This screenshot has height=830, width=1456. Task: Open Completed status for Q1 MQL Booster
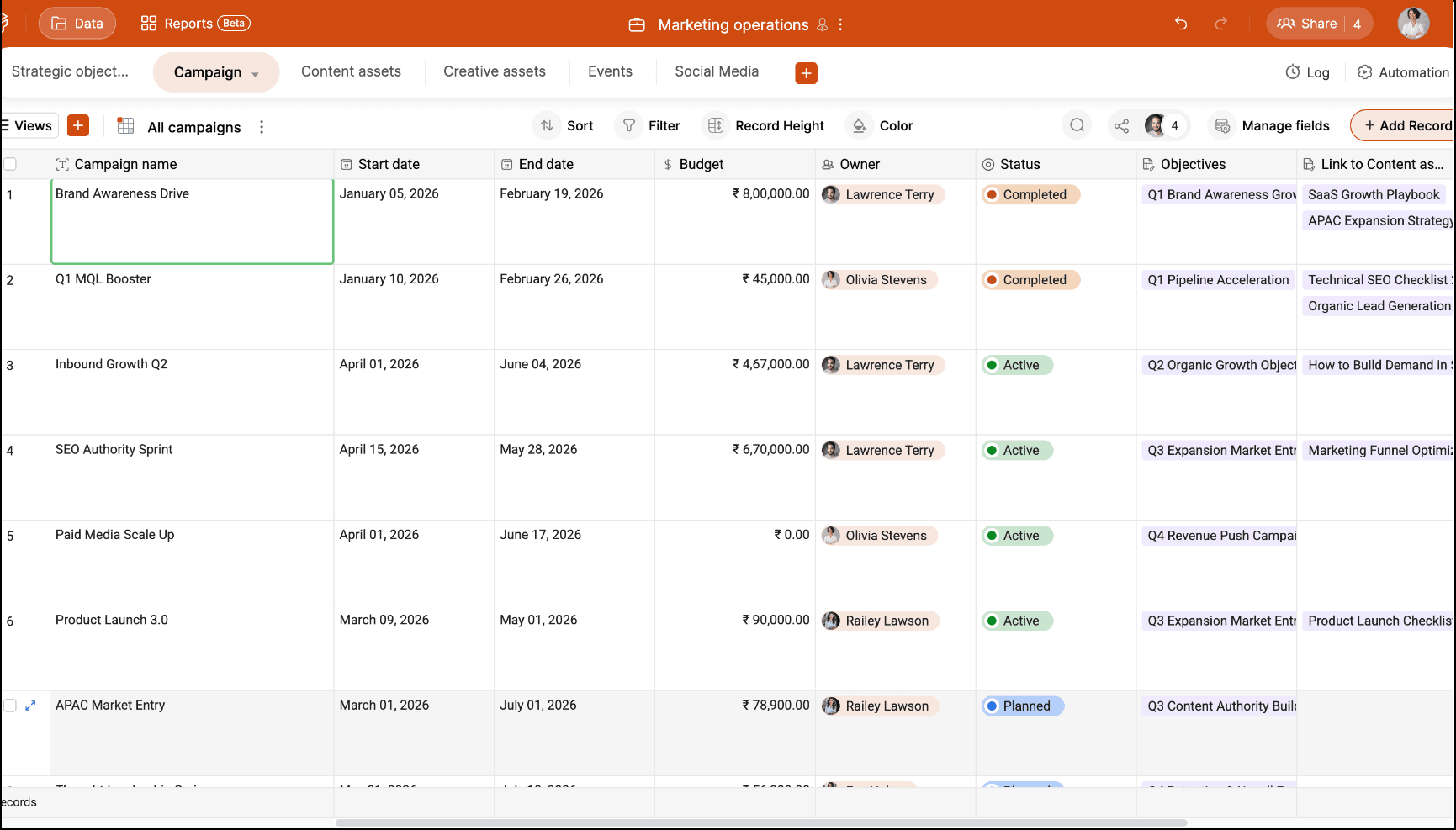pos(1030,280)
